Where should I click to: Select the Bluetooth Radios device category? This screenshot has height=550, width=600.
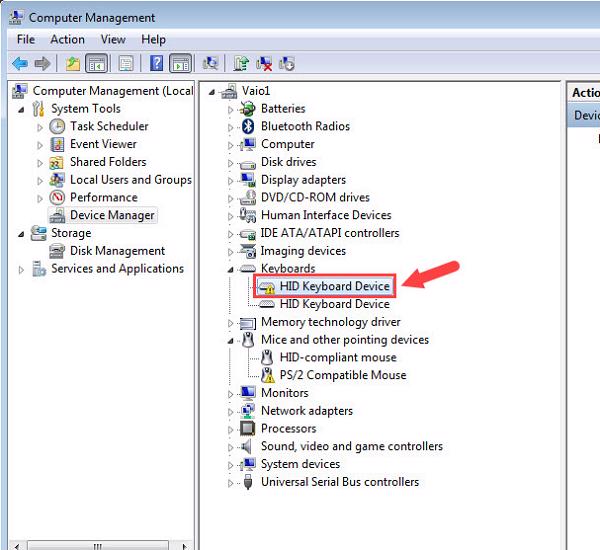[x=305, y=126]
